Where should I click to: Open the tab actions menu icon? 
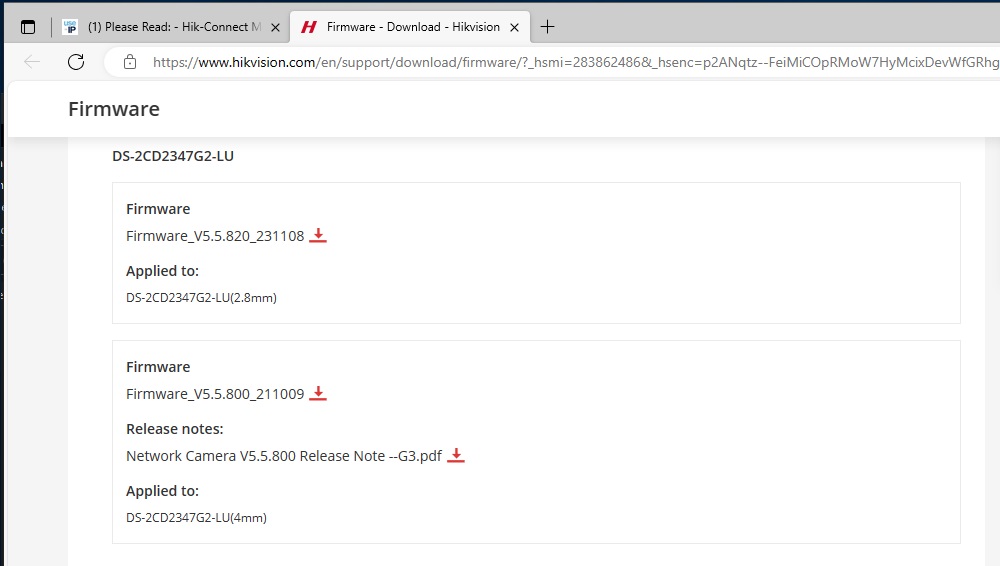tap(28, 27)
